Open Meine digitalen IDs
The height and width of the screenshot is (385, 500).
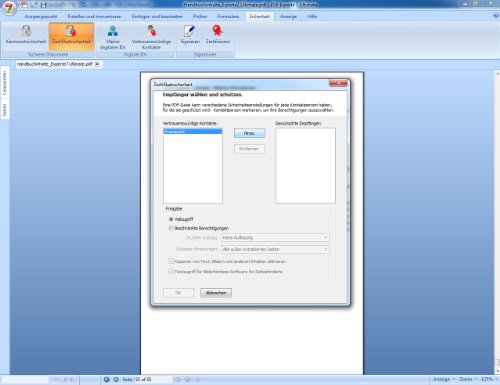113,37
